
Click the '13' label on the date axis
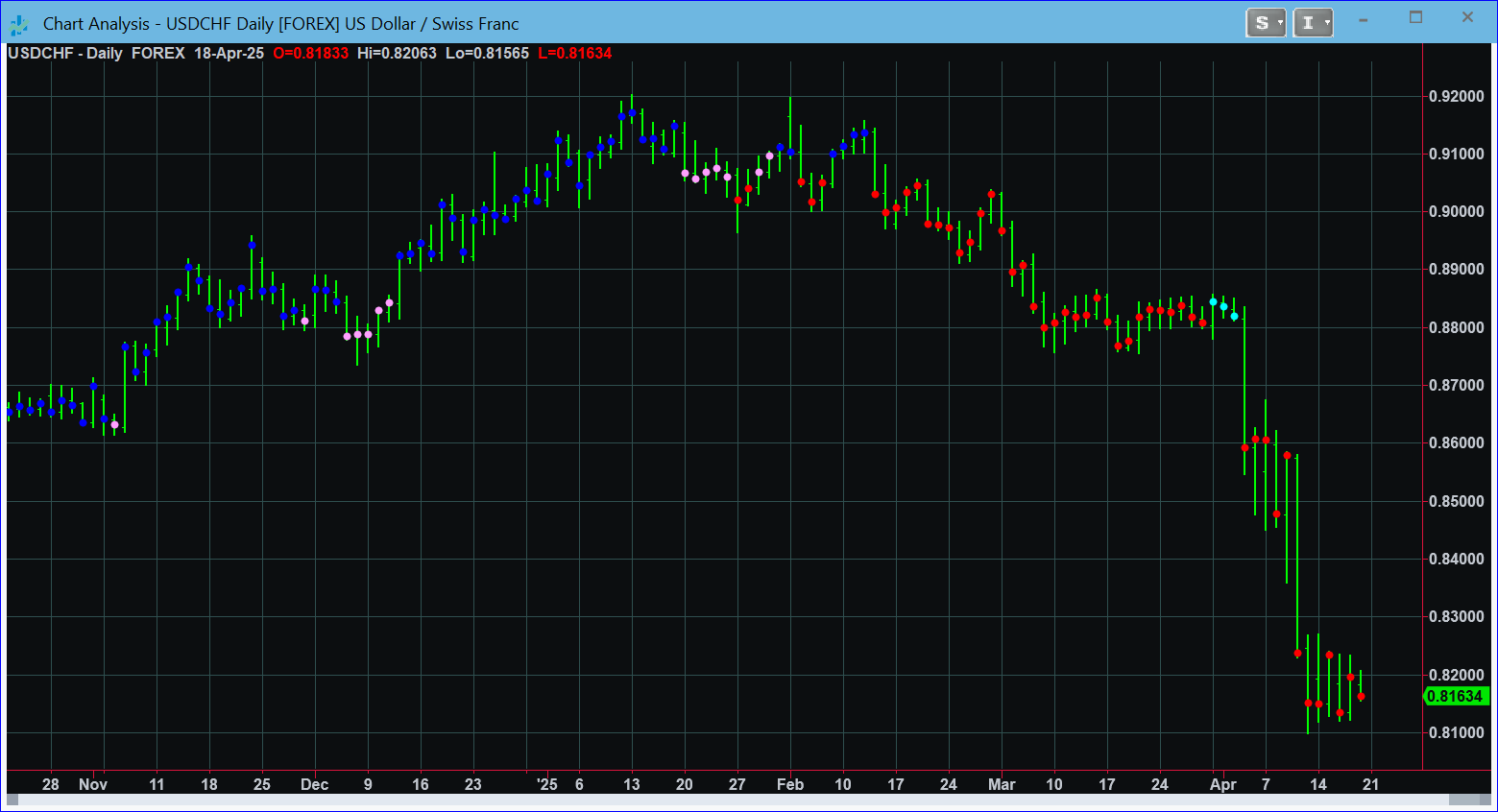tap(632, 784)
